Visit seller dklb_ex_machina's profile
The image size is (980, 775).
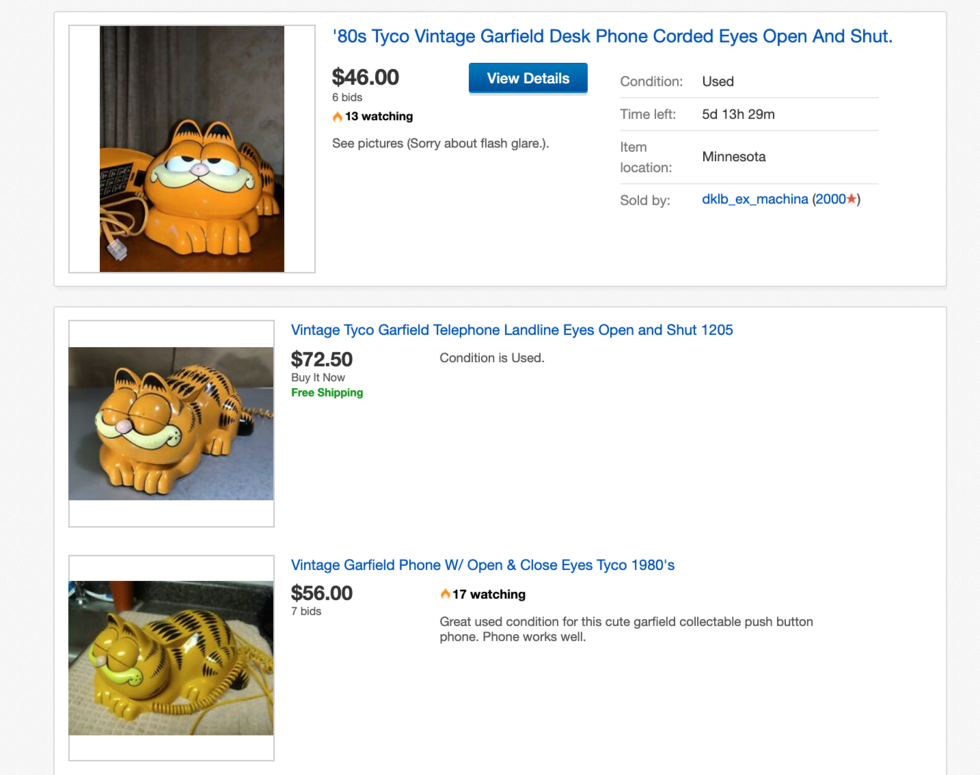(x=755, y=199)
